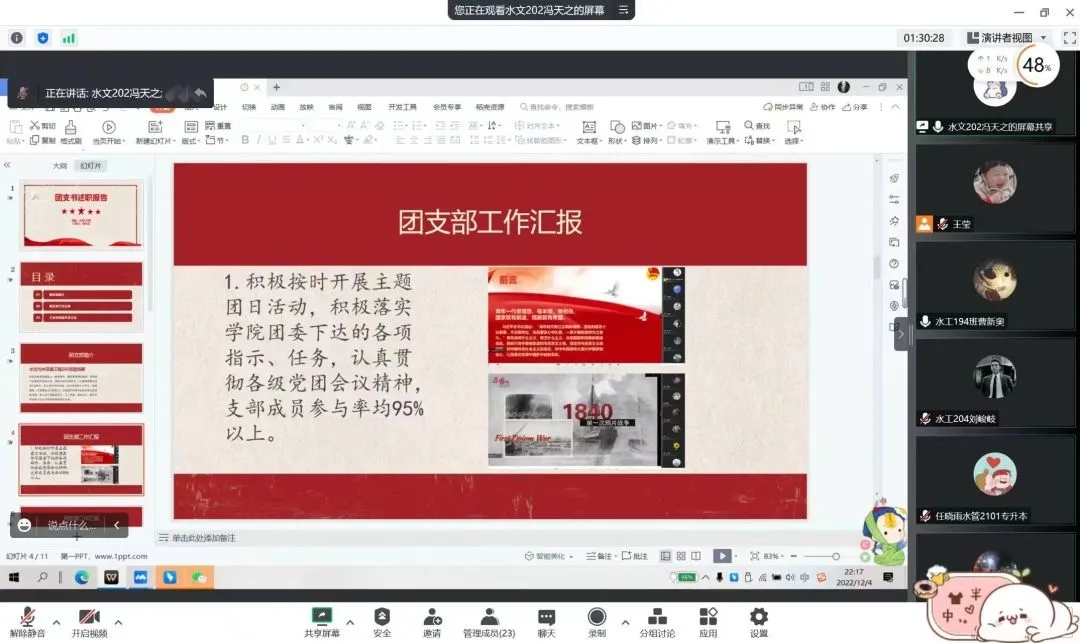Add a slide with 新建幻灯片
This screenshot has width=1080, height=643.
(x=154, y=132)
